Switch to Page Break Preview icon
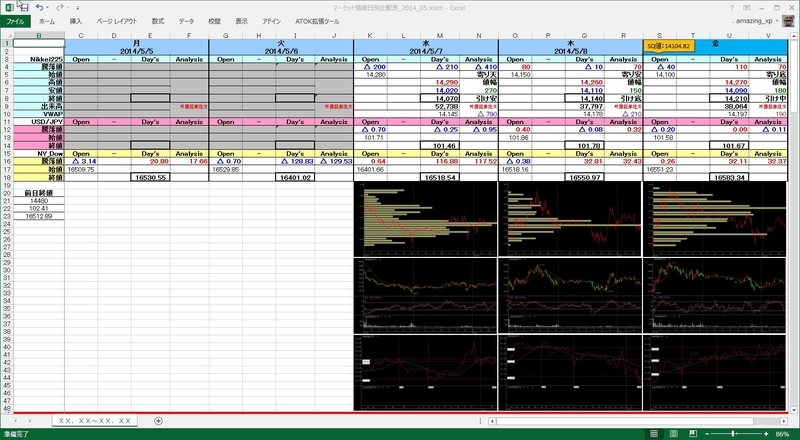 693,434
